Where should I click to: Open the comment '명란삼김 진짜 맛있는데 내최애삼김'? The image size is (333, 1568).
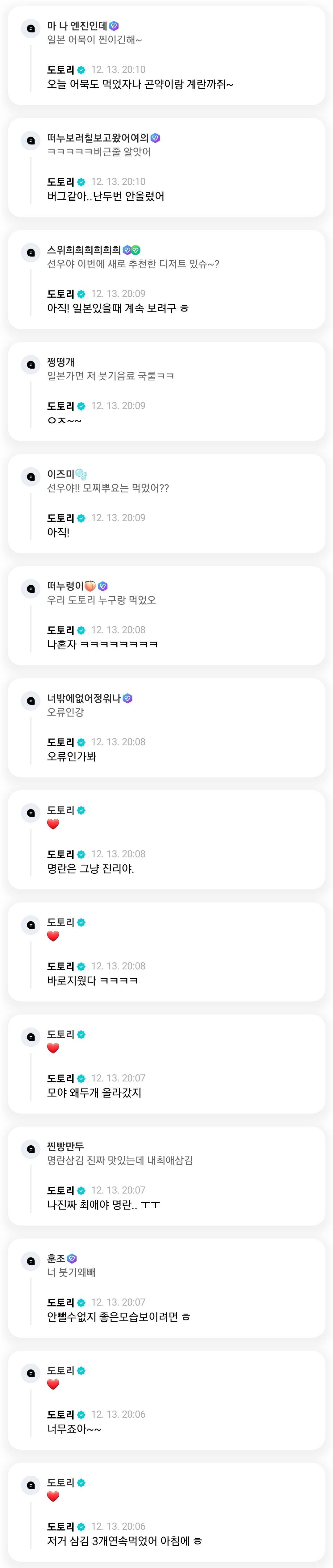pyautogui.click(x=120, y=1160)
